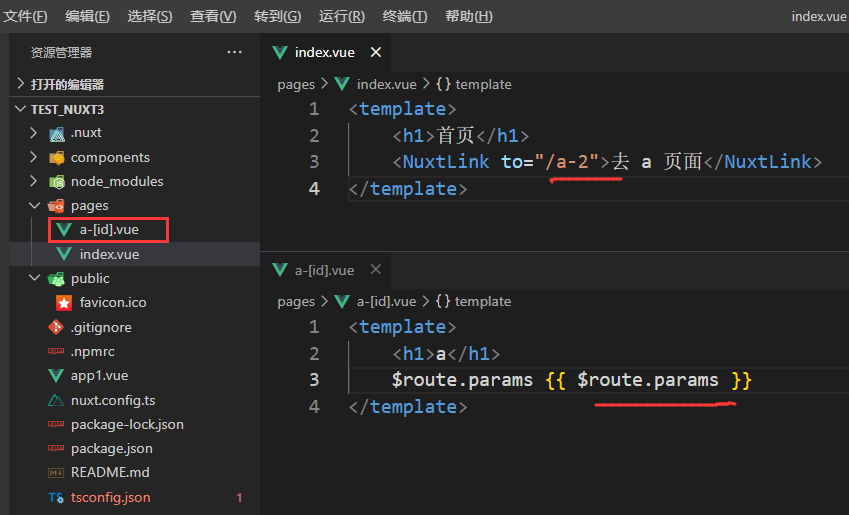Click the Vue icon of a-[id].vue in explorer

(x=64, y=230)
